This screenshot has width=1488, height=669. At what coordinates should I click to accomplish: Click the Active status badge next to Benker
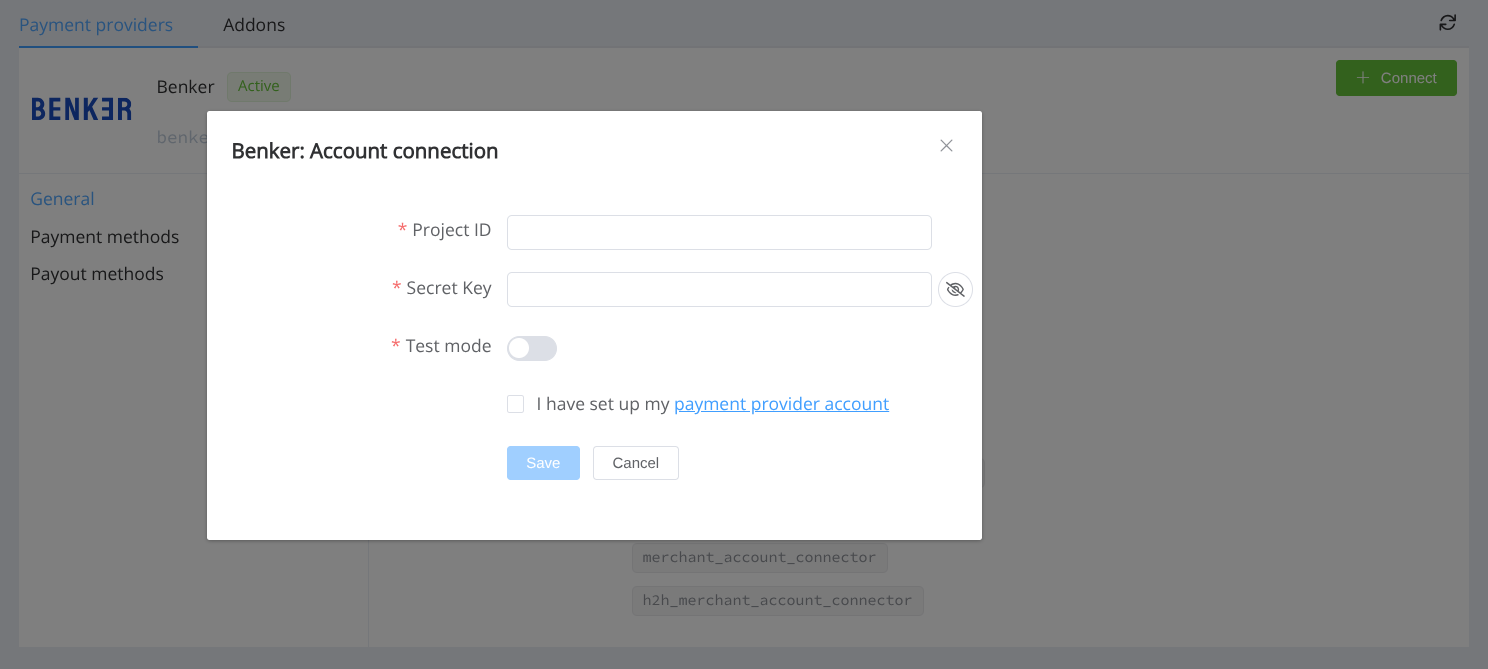click(258, 86)
